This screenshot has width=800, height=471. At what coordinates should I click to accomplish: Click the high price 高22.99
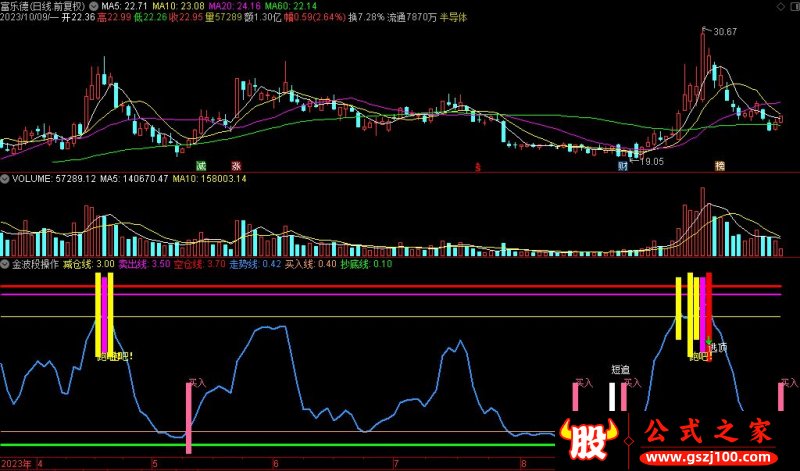114,18
